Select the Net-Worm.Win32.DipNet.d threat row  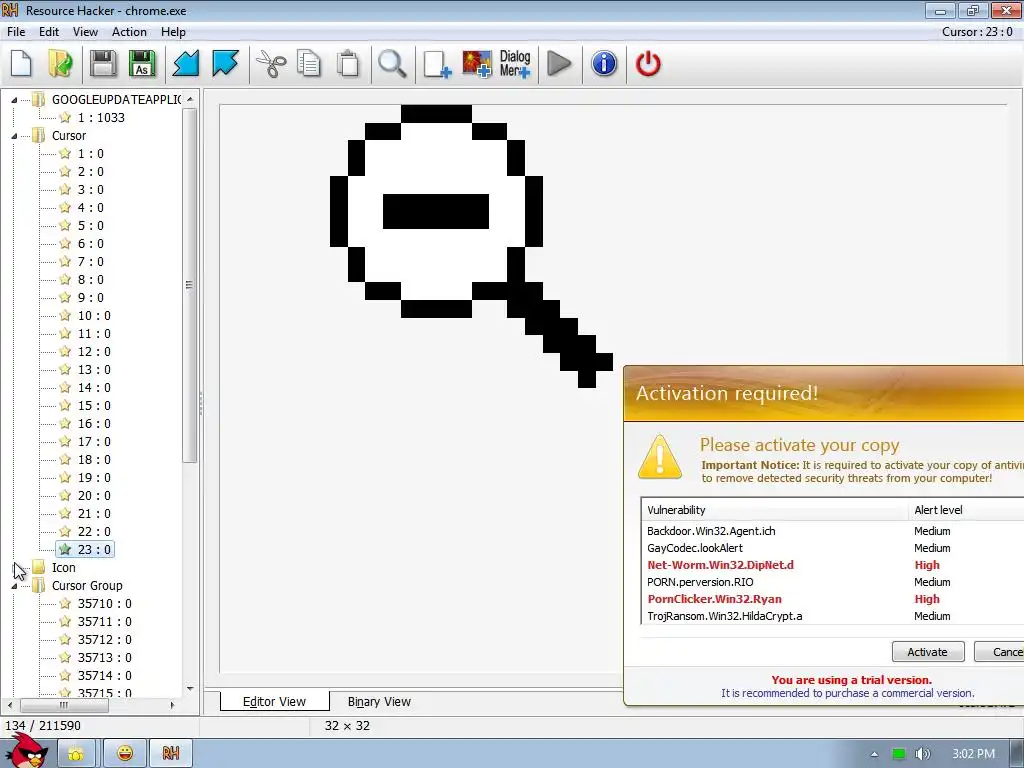pyautogui.click(x=833, y=565)
